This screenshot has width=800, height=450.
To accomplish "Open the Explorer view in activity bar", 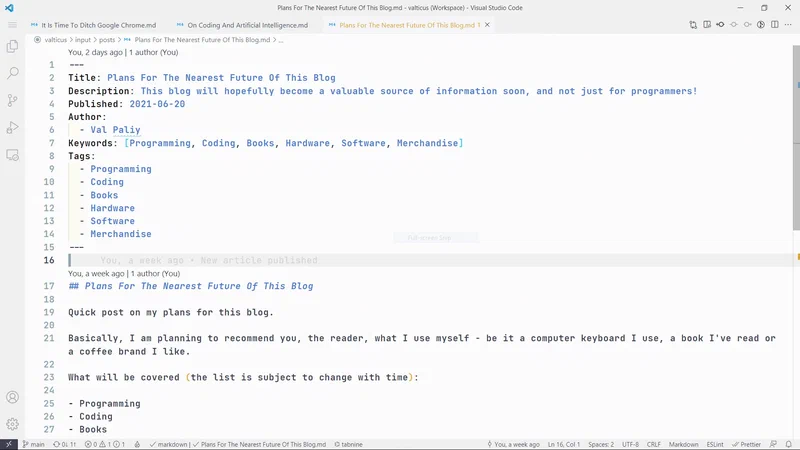I will 13,46.
